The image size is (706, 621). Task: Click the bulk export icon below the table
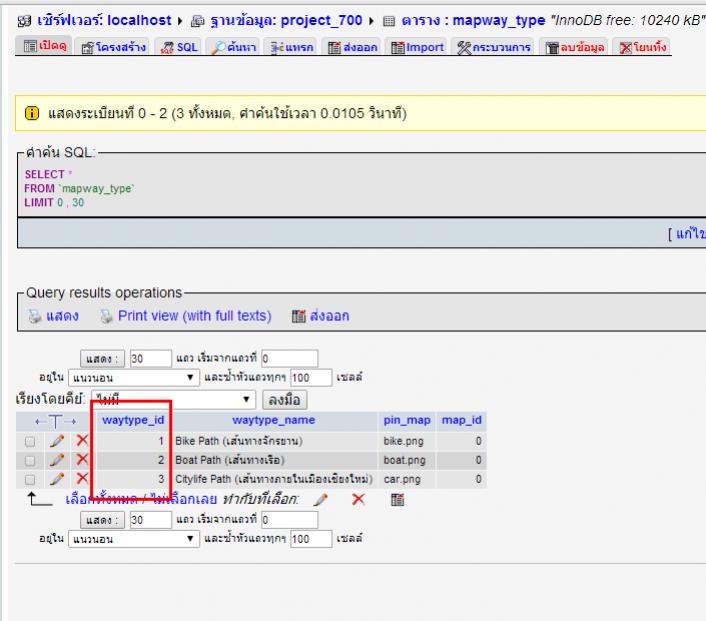click(395, 498)
